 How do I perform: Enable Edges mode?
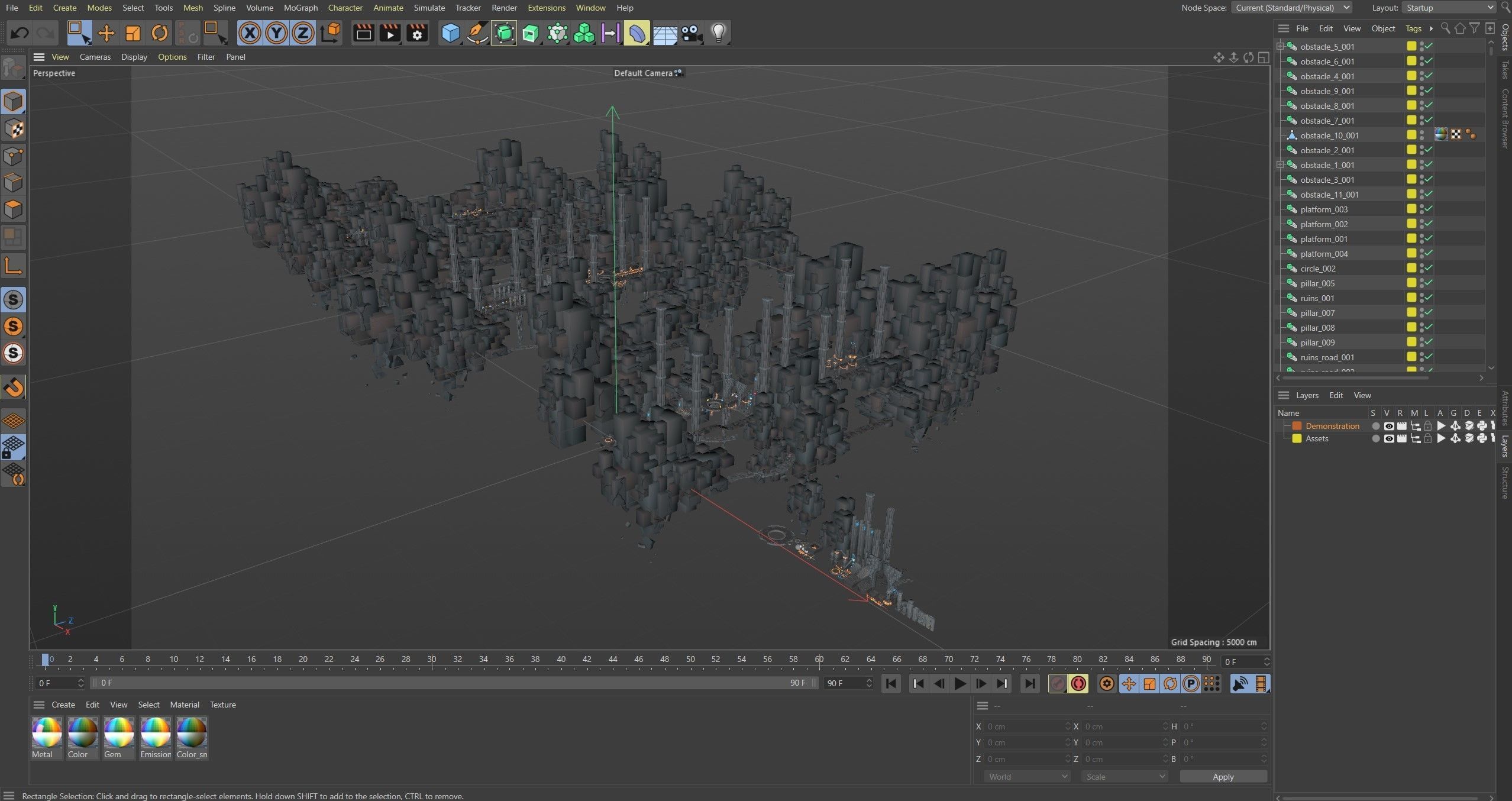point(13,183)
